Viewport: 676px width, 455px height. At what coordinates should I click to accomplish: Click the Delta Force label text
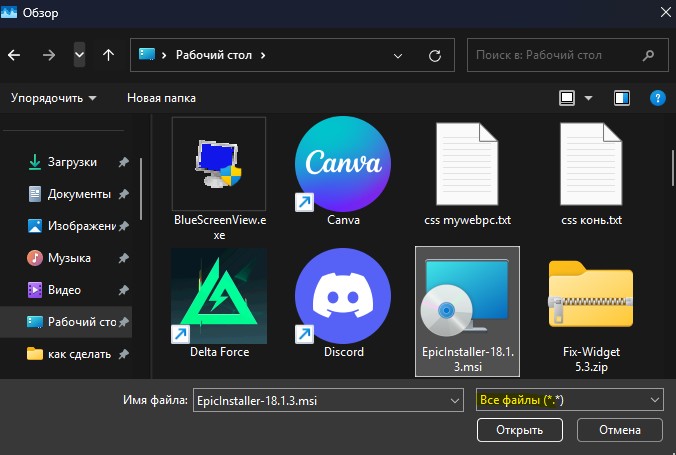[x=219, y=352]
